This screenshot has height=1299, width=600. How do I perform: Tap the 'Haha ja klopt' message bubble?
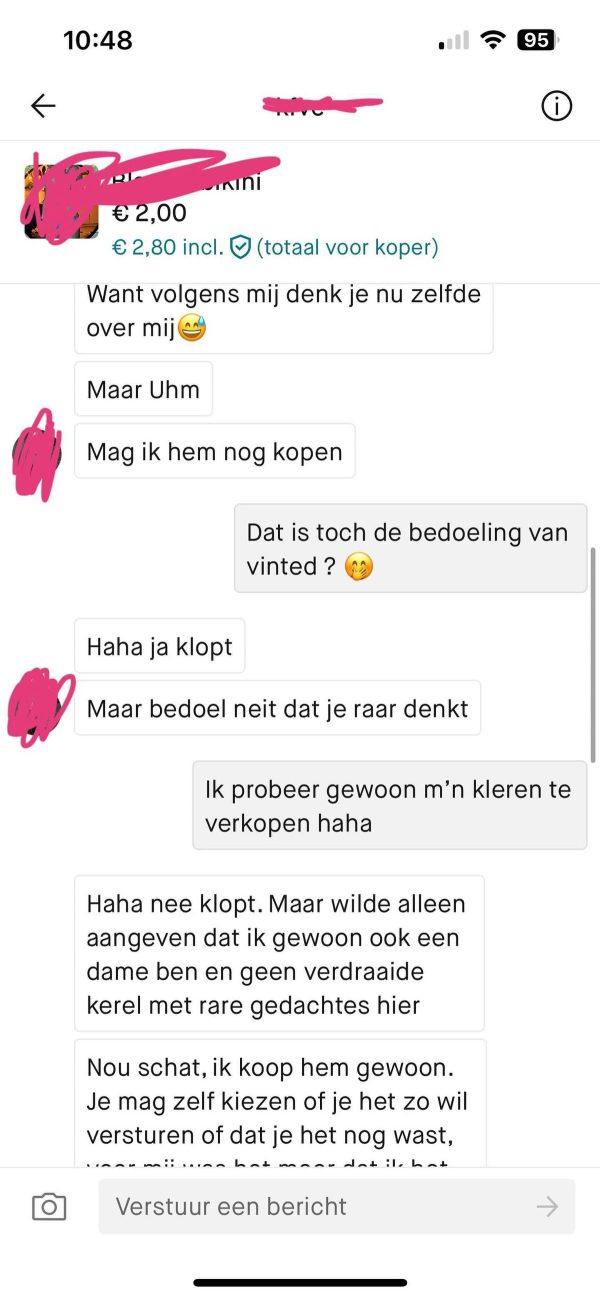160,647
